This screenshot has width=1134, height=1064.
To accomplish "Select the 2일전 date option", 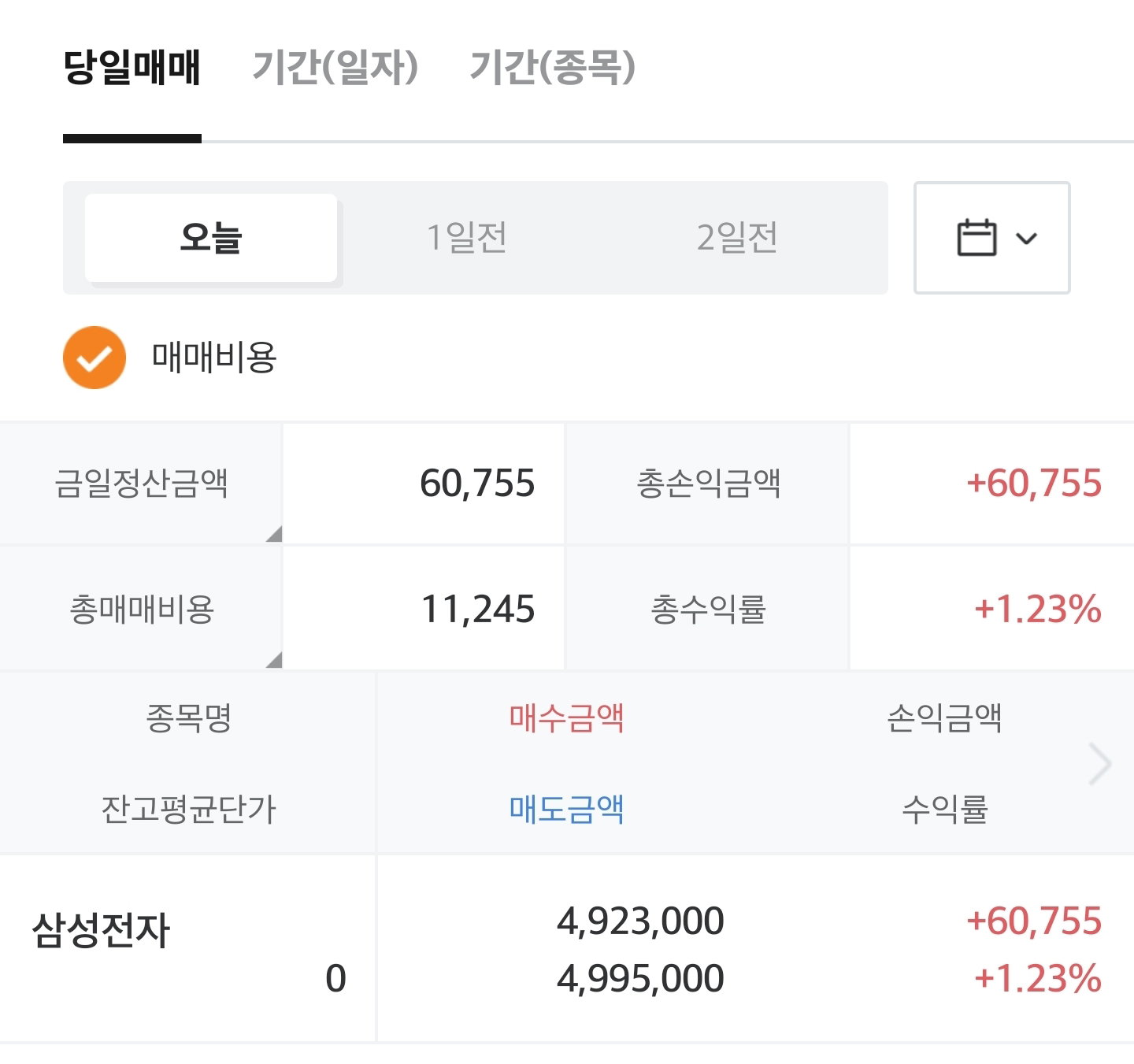I will (737, 238).
